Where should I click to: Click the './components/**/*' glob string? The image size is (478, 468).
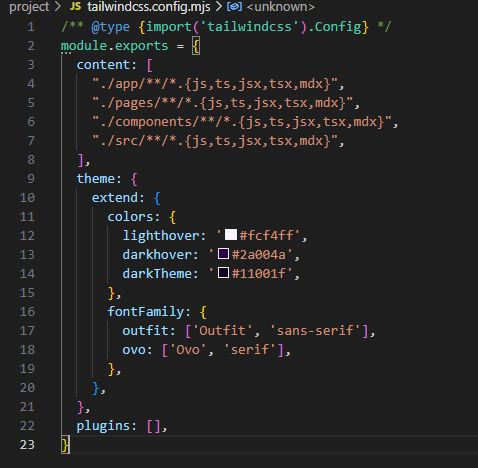[242, 122]
